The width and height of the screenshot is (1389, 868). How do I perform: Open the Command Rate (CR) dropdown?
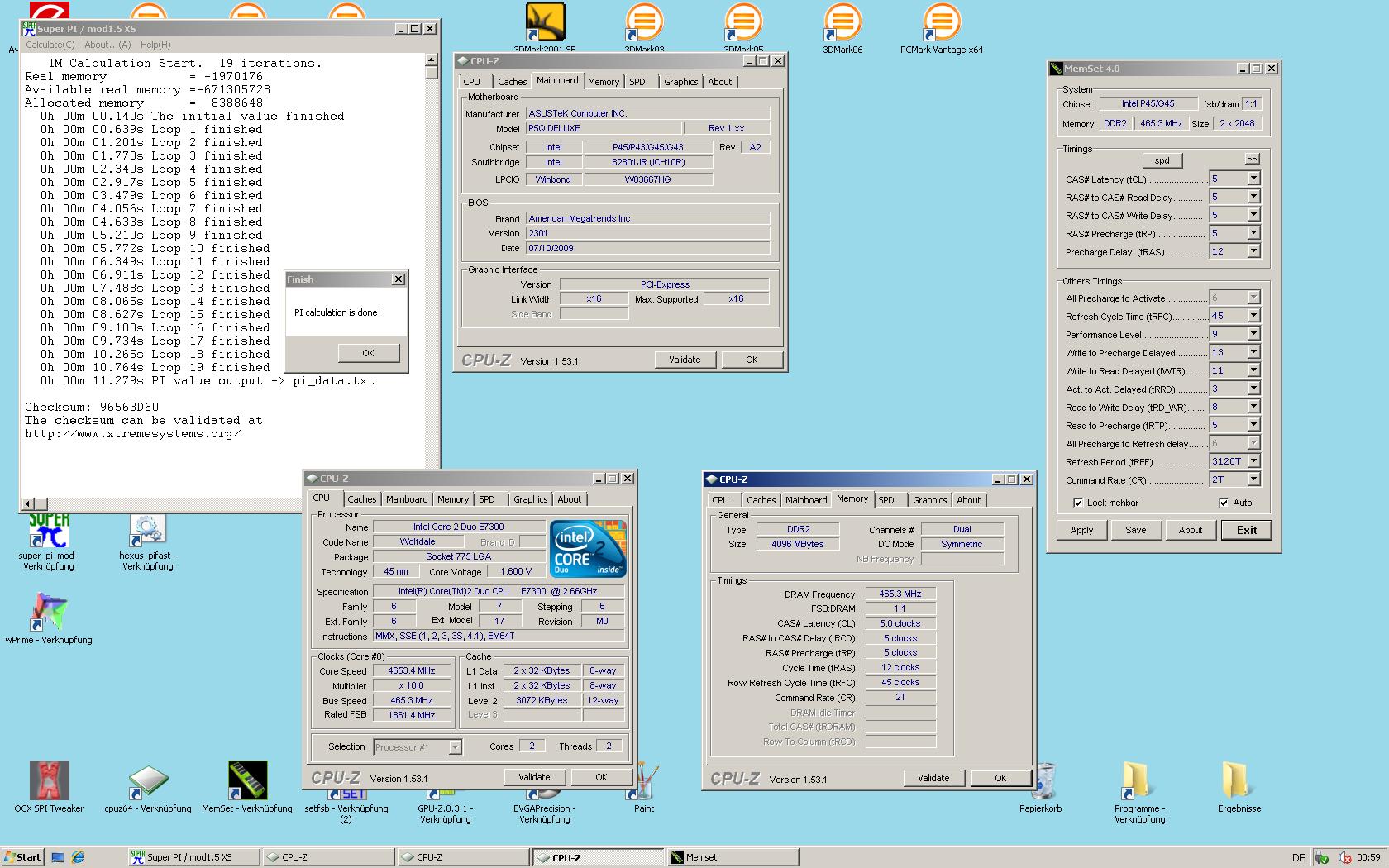pos(1253,479)
